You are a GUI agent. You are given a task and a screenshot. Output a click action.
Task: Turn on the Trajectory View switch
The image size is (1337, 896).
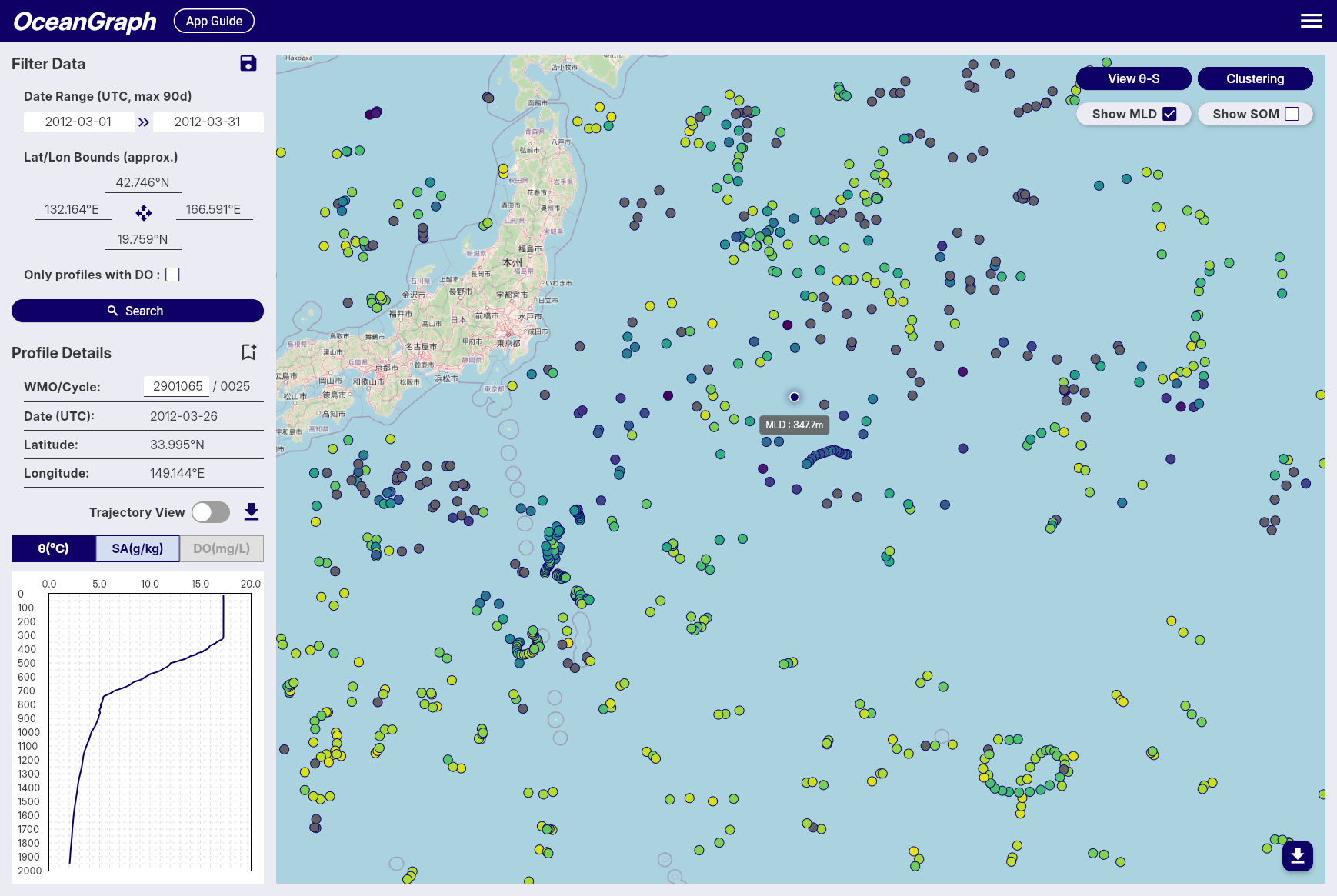pos(211,512)
